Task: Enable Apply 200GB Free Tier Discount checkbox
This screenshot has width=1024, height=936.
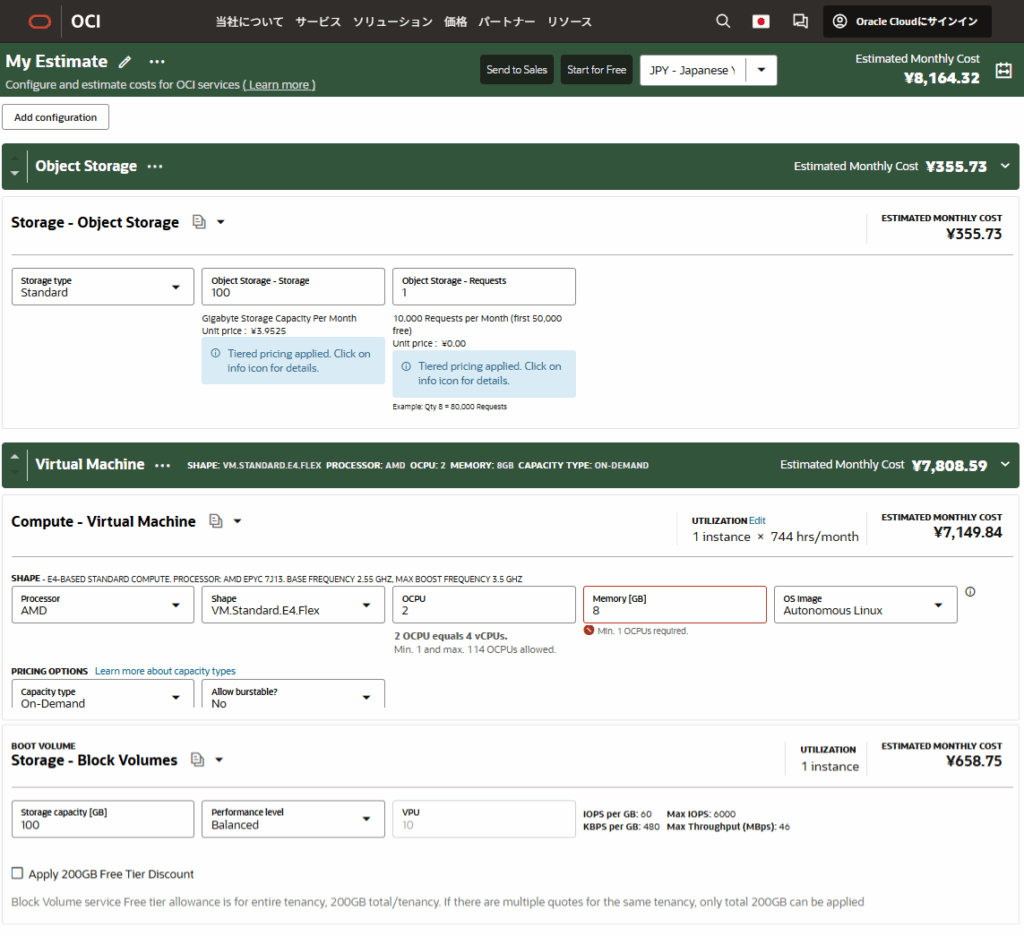Action: tap(17, 874)
